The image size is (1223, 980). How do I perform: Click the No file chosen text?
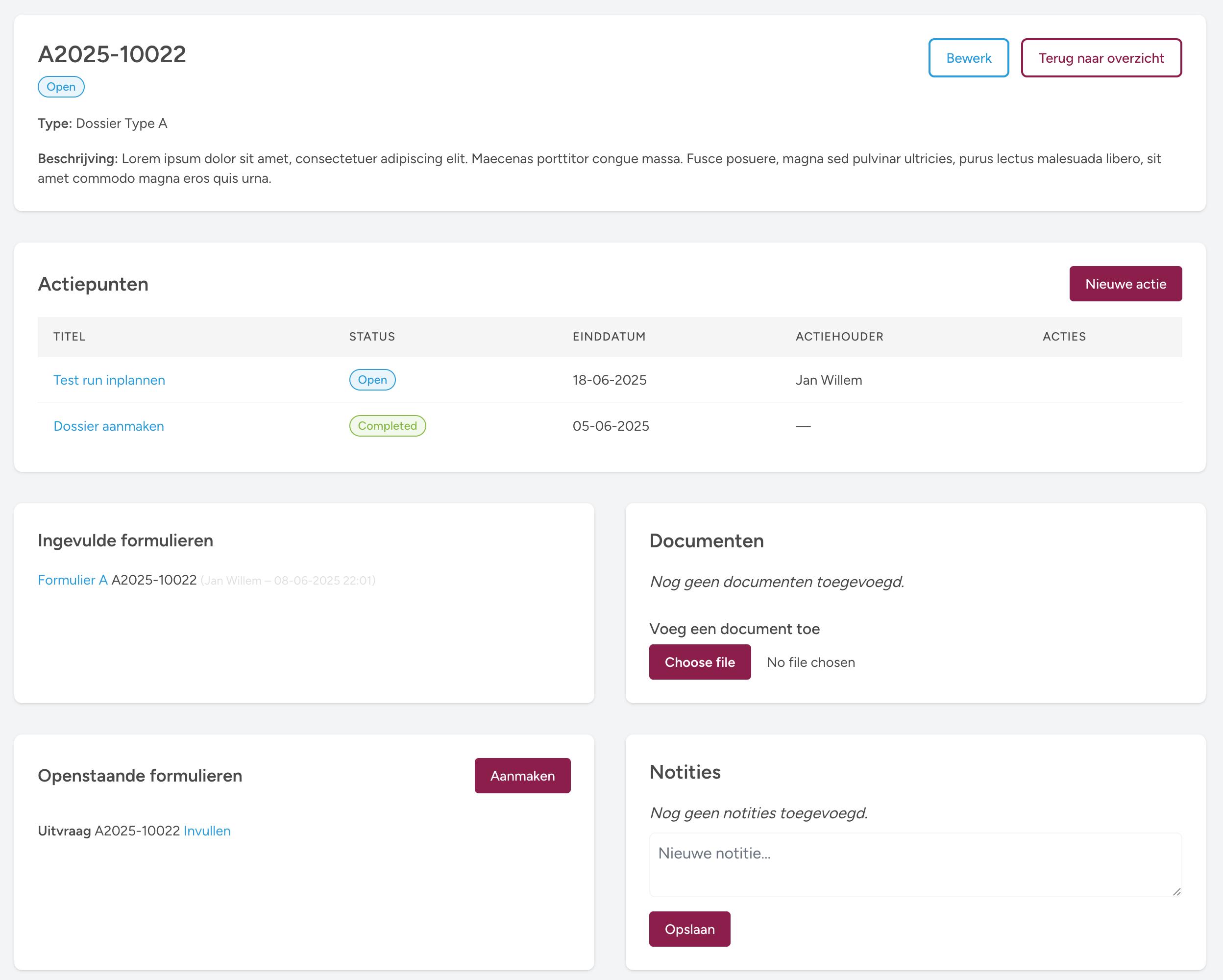[810, 662]
